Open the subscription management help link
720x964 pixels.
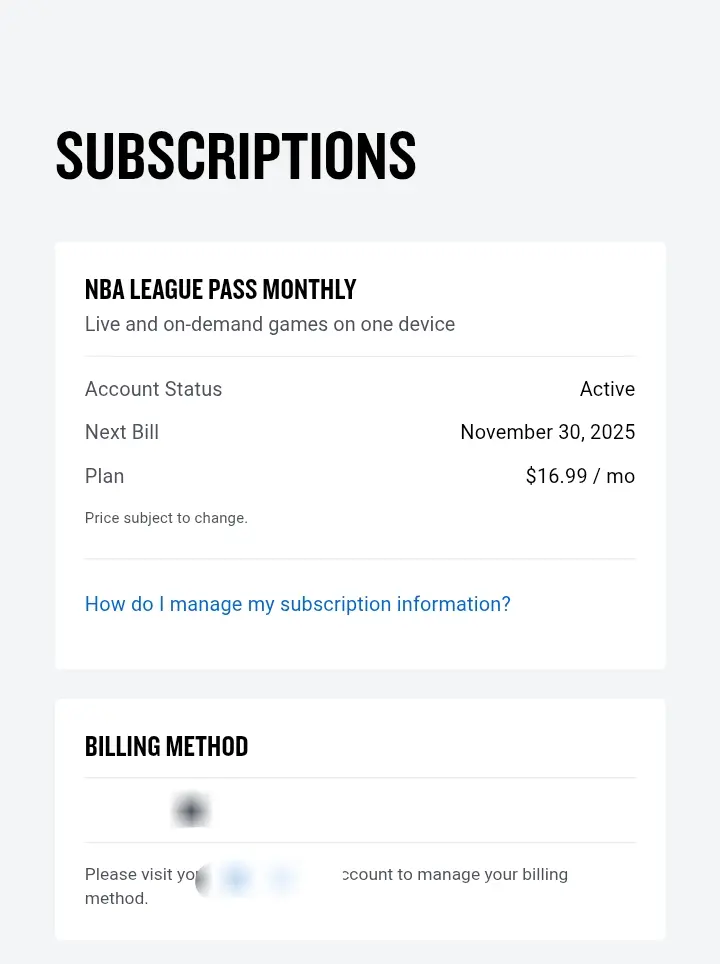[298, 604]
